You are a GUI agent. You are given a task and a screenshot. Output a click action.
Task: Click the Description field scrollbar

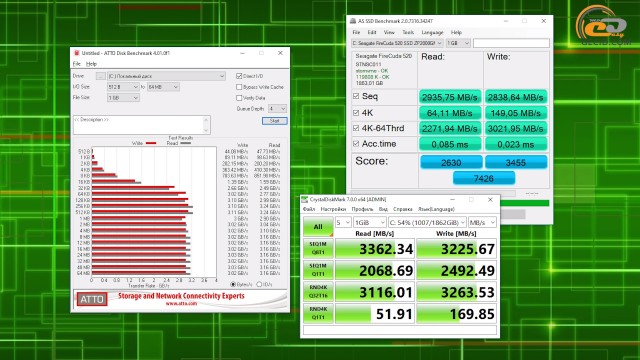(206, 125)
